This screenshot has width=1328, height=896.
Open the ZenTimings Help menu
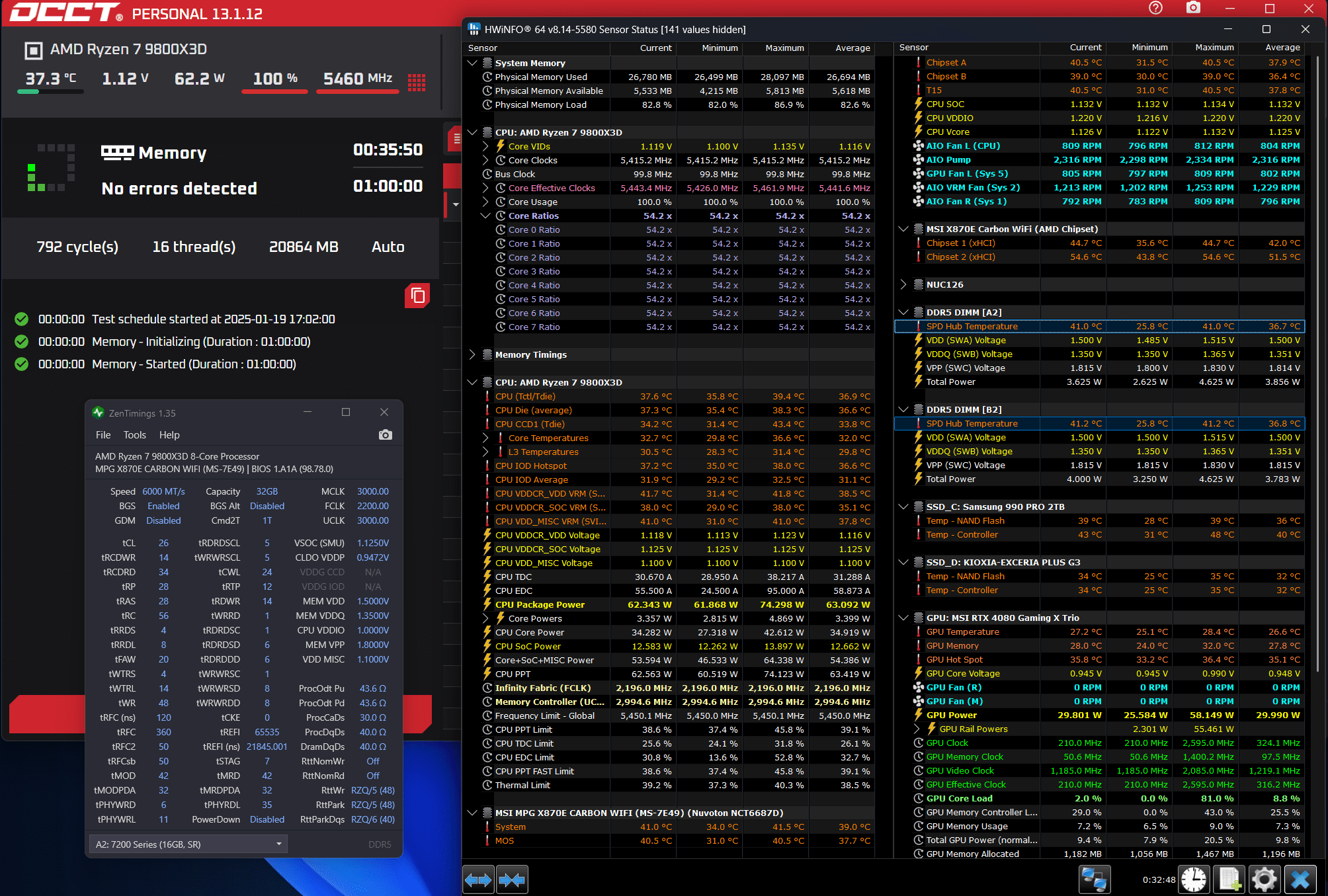pyautogui.click(x=169, y=434)
